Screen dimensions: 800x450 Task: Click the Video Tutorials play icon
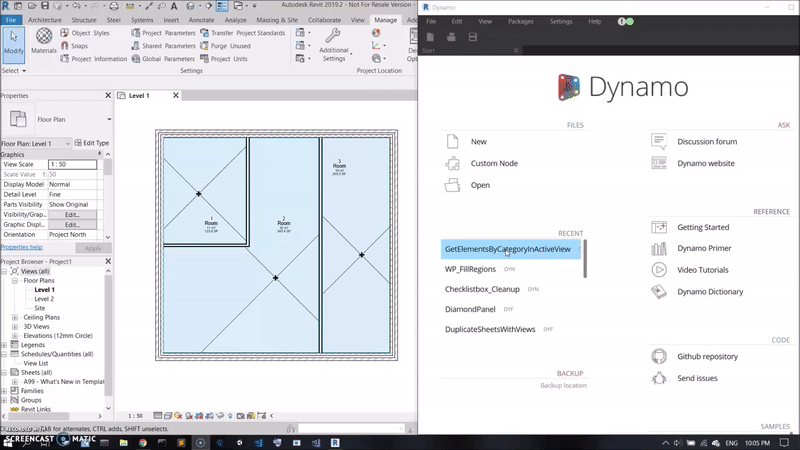tap(659, 270)
